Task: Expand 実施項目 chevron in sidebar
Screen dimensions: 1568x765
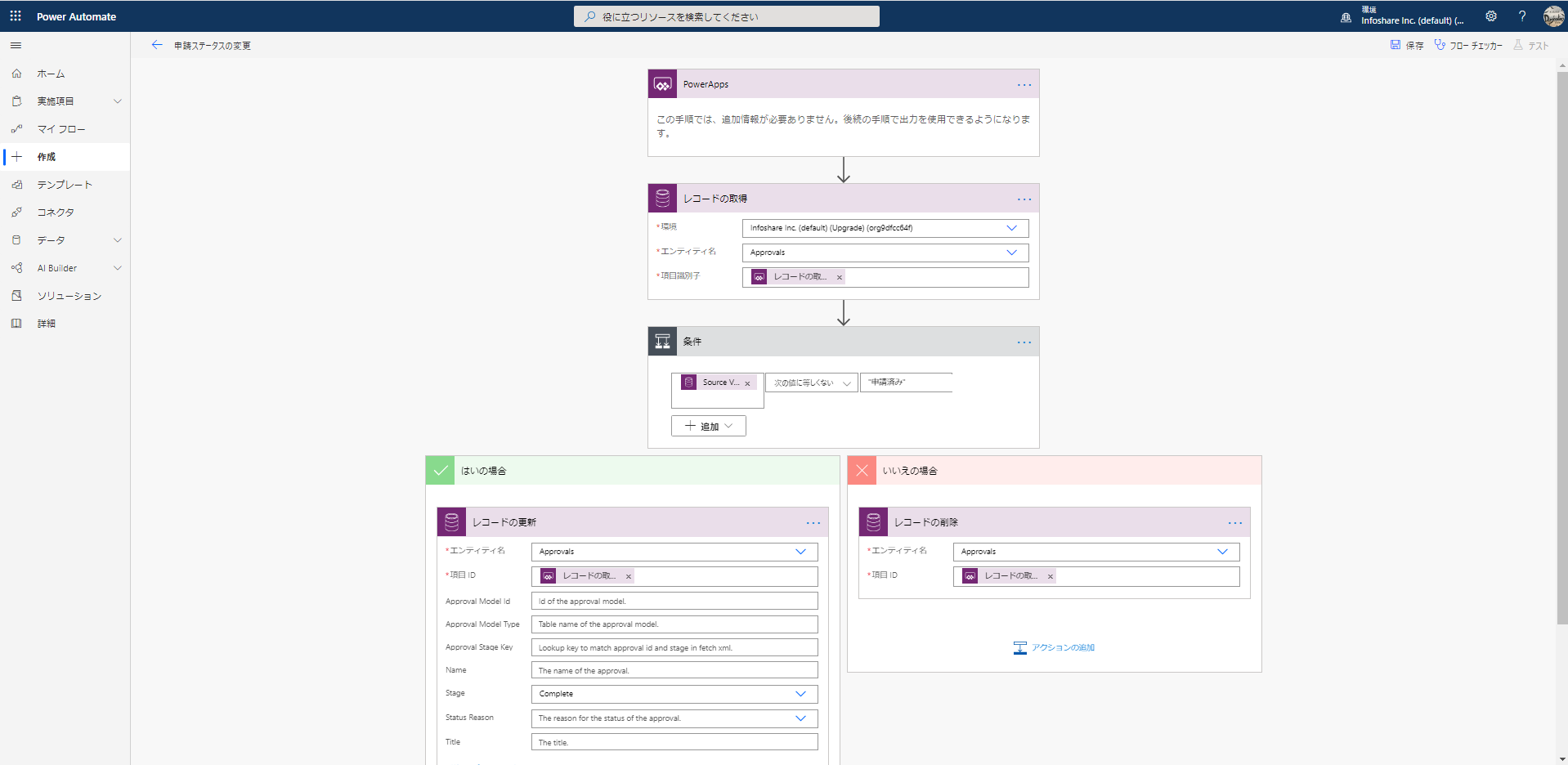Action: click(x=117, y=101)
